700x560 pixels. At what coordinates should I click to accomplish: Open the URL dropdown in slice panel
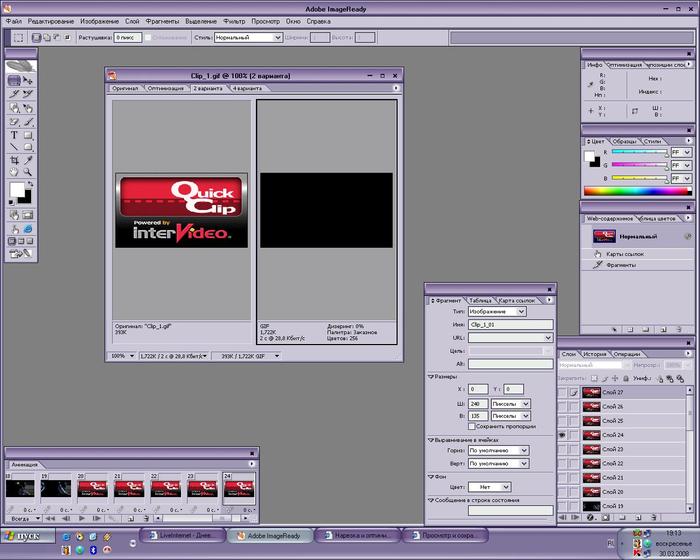point(548,338)
